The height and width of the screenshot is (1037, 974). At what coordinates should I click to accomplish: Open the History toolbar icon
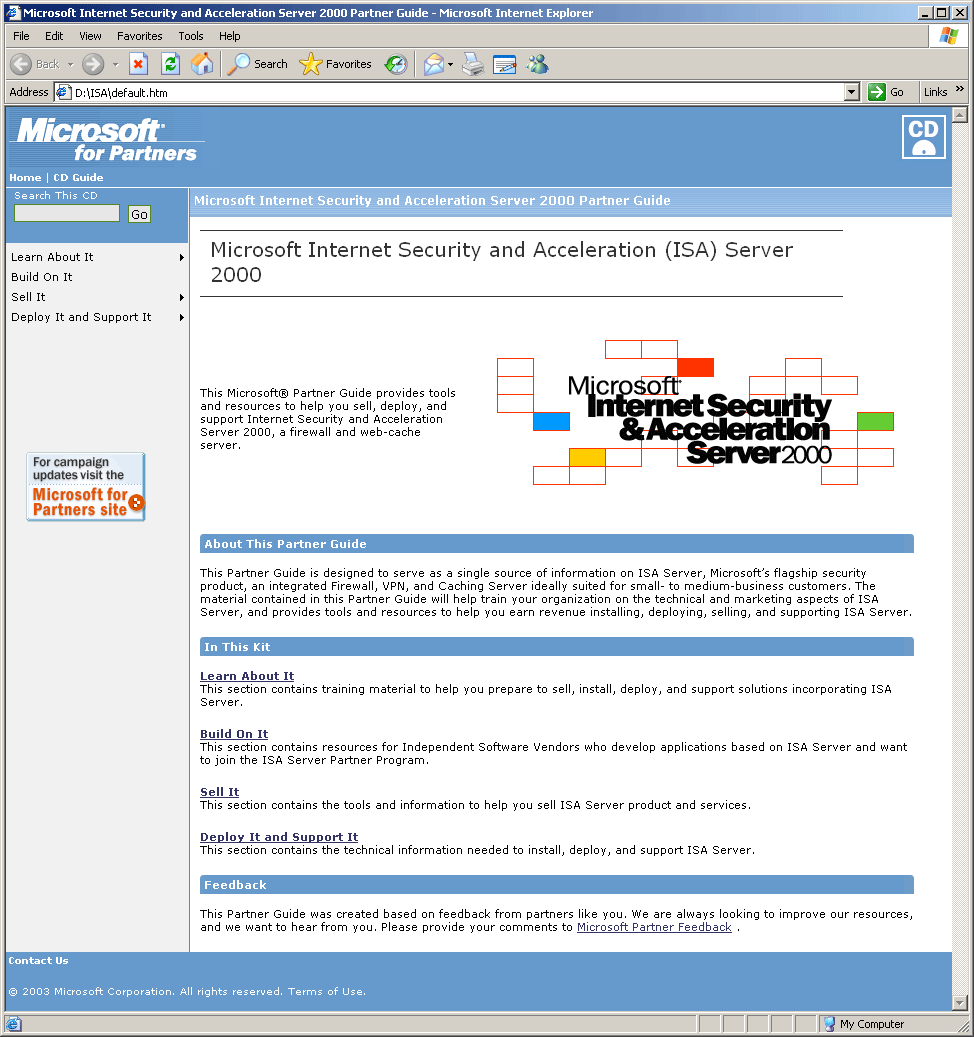[x=396, y=64]
